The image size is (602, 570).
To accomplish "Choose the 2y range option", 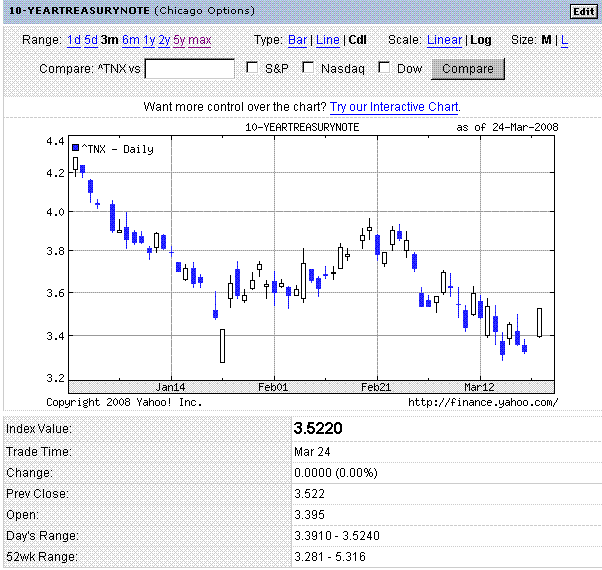I will [164, 40].
